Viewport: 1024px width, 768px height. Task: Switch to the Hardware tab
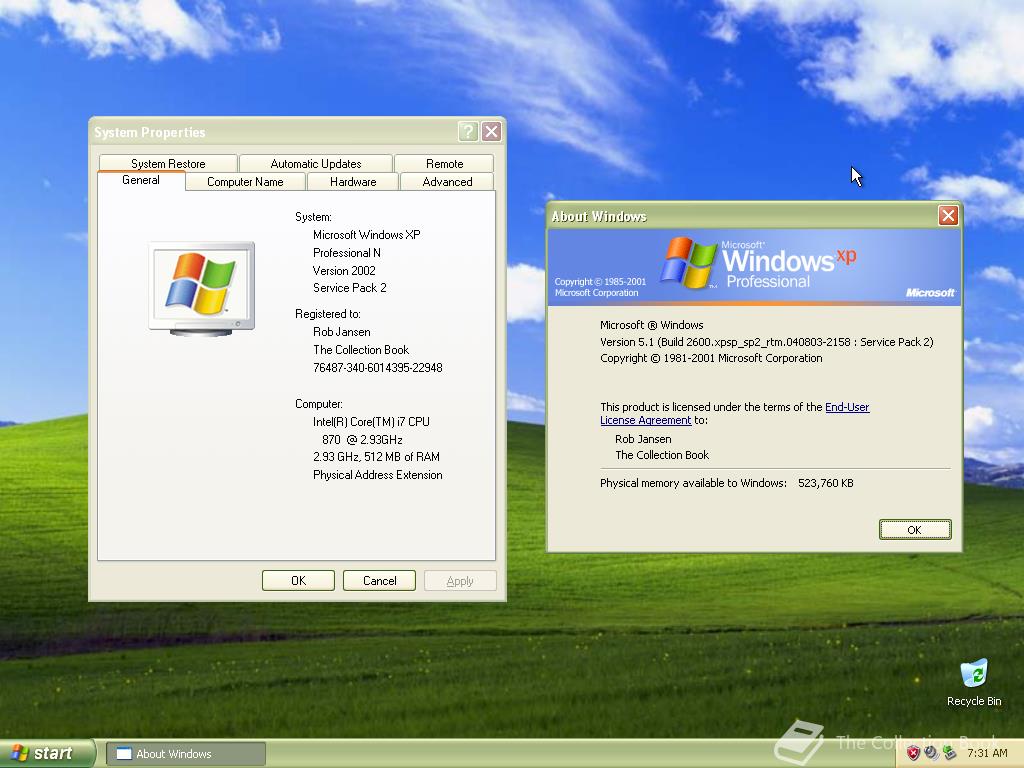[x=353, y=182]
